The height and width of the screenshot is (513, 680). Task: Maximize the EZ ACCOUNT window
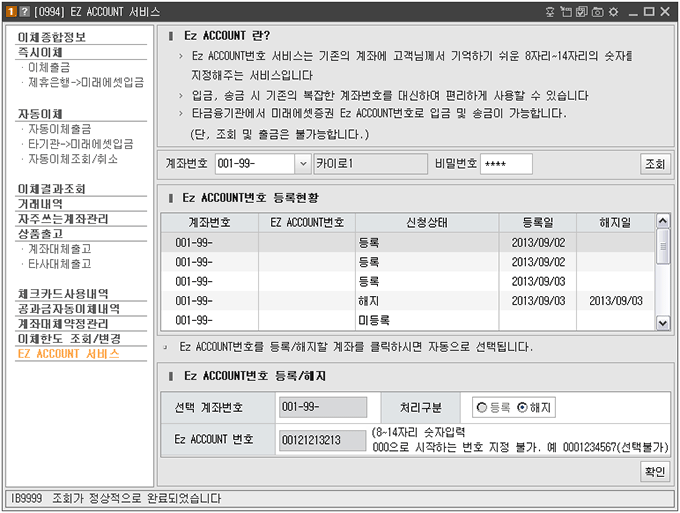649,12
